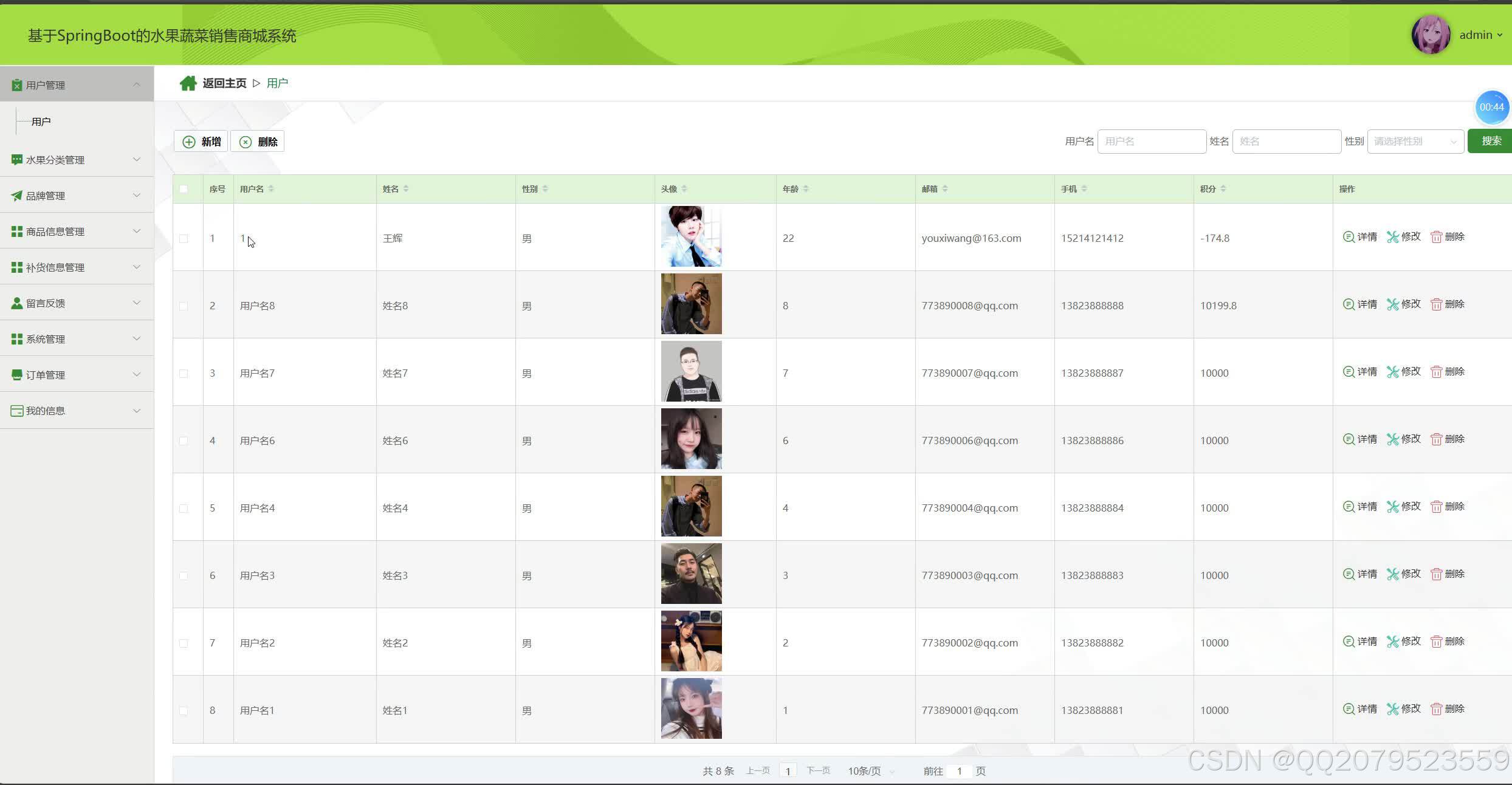Screen dimensions: 1512x785
Task: Click the 姓名 search input field
Action: coord(1286,142)
